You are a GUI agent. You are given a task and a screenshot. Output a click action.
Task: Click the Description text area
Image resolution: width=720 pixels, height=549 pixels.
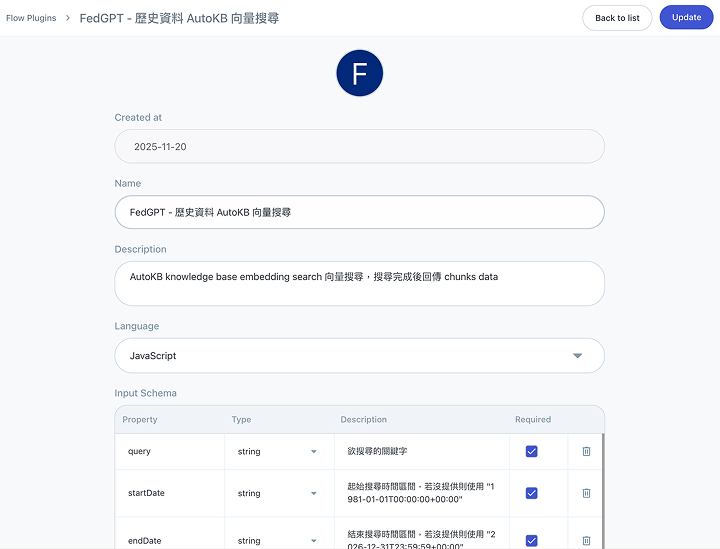360,284
